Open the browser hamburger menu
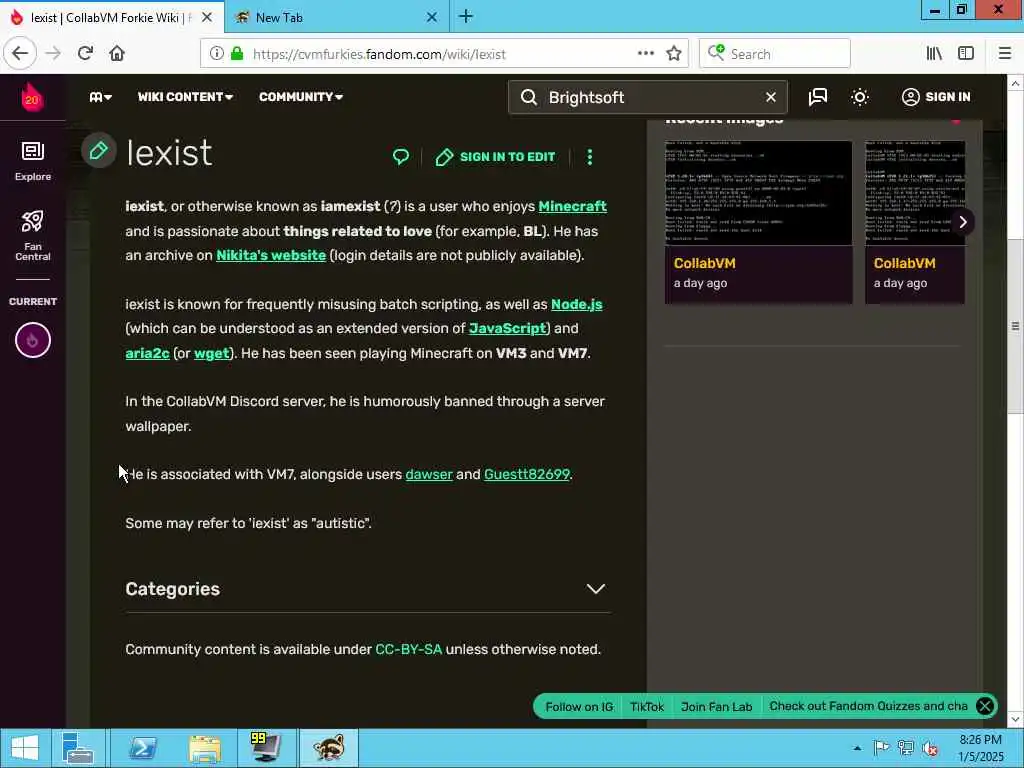The height and width of the screenshot is (768, 1024). tap(1005, 54)
